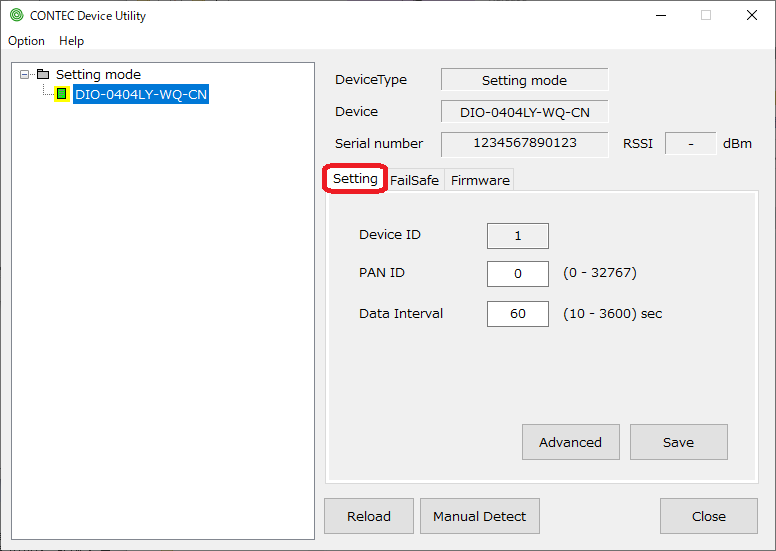Click the Close button at bottom right
776x551 pixels.
tap(708, 516)
